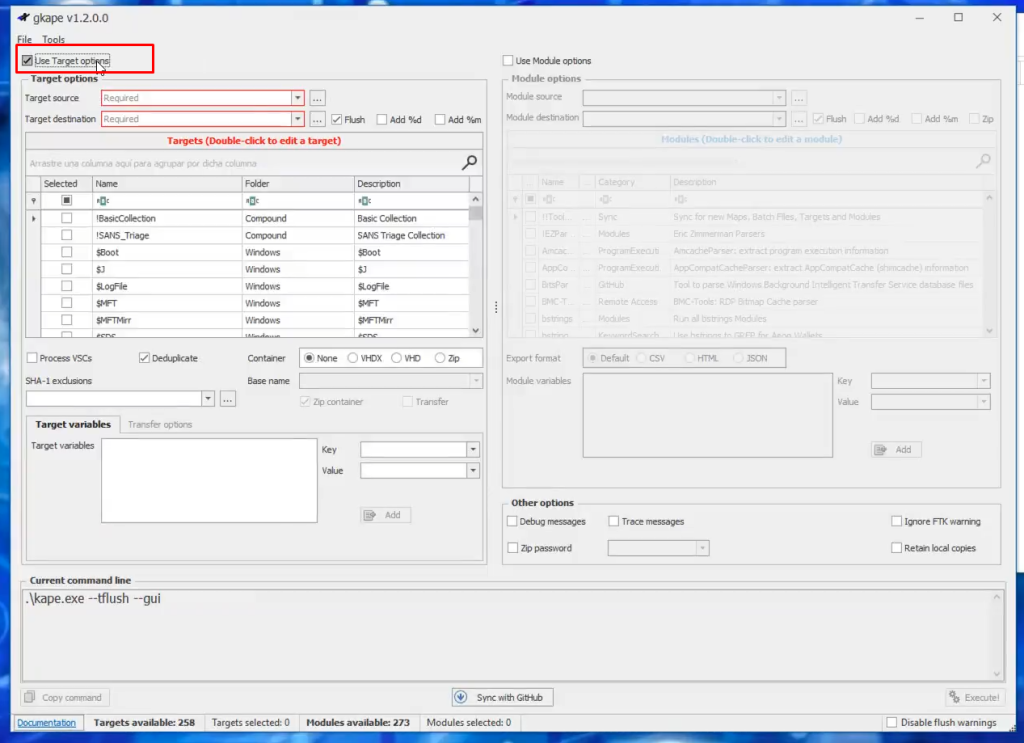1024x743 pixels.
Task: Open the Target source dropdown
Action: tap(298, 98)
